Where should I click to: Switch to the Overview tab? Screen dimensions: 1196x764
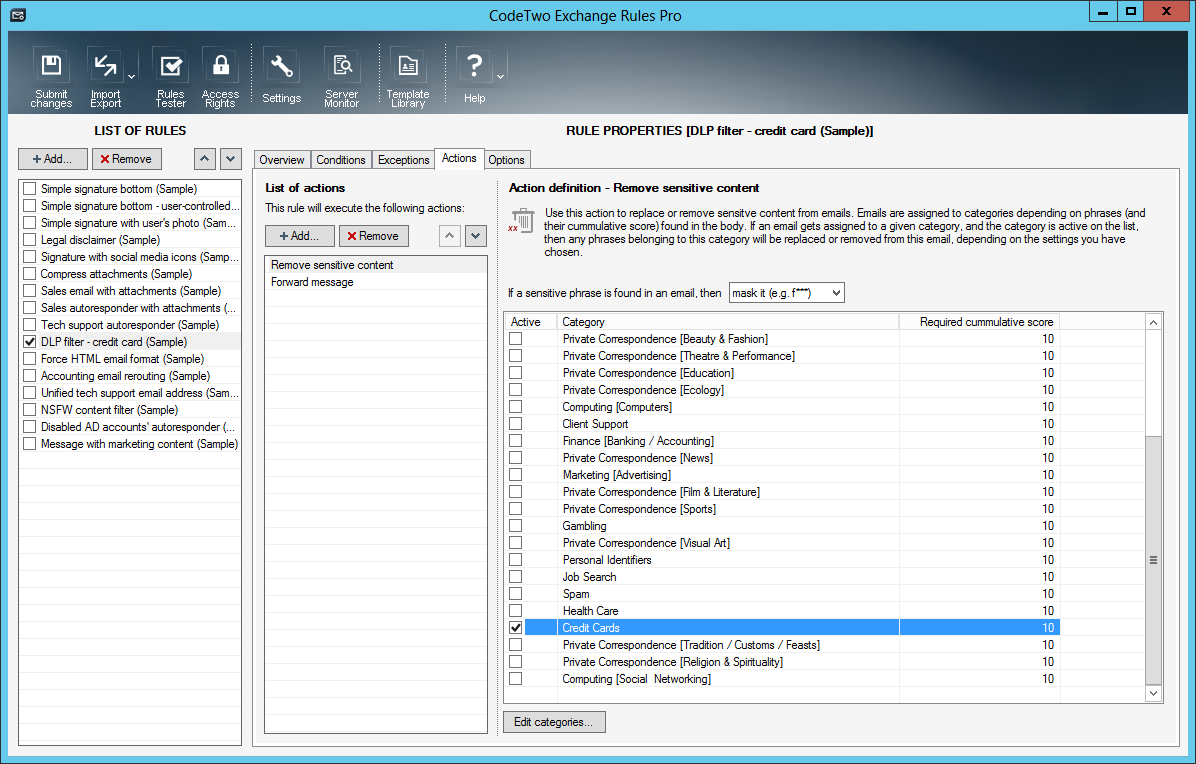(x=281, y=159)
